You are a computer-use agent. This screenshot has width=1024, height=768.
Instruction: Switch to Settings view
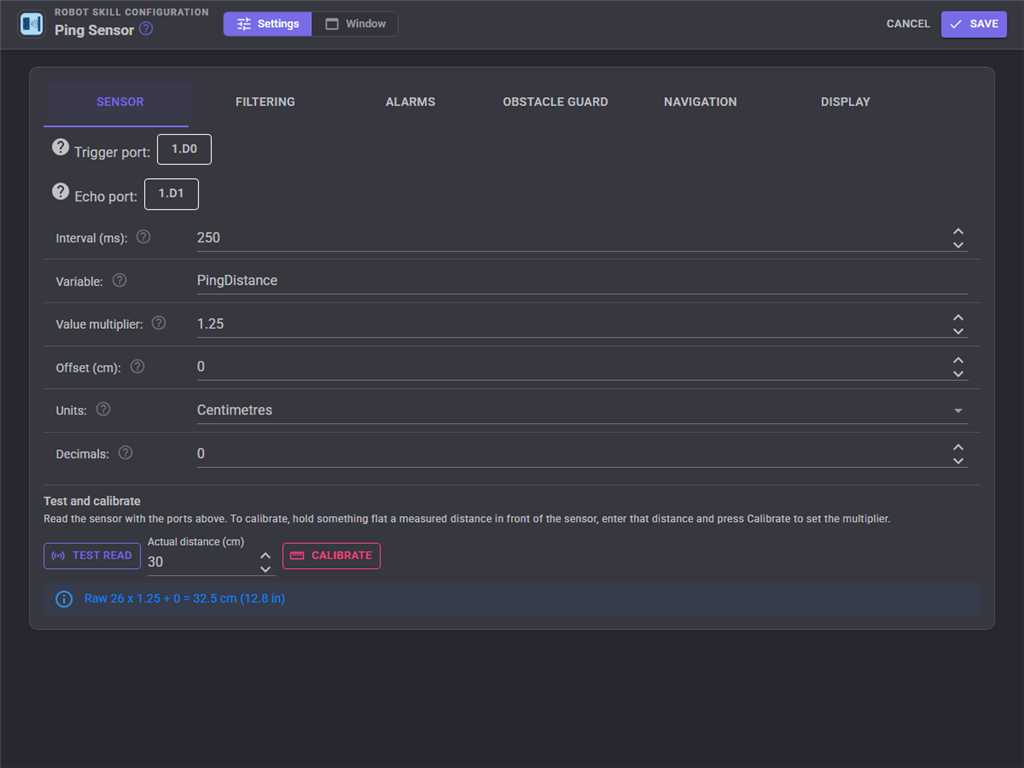coord(268,24)
